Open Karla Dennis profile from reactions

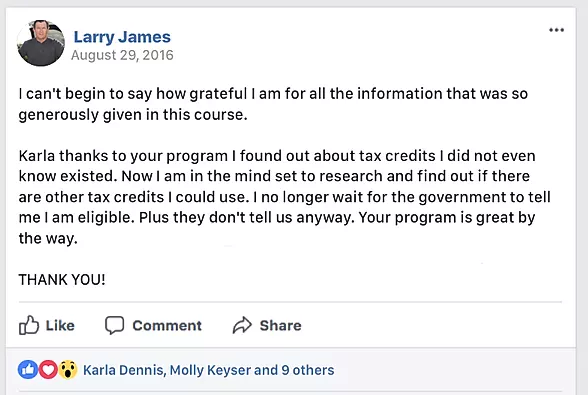click(123, 370)
